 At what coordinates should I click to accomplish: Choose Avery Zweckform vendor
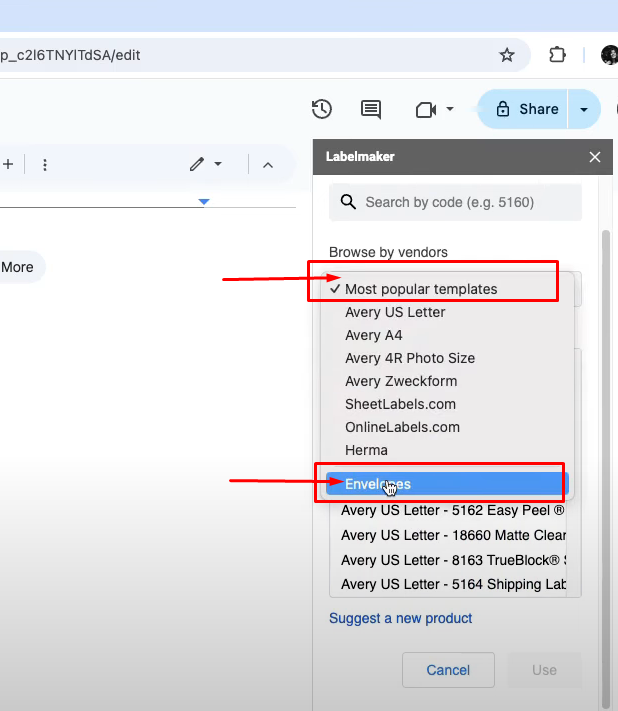pos(447,381)
